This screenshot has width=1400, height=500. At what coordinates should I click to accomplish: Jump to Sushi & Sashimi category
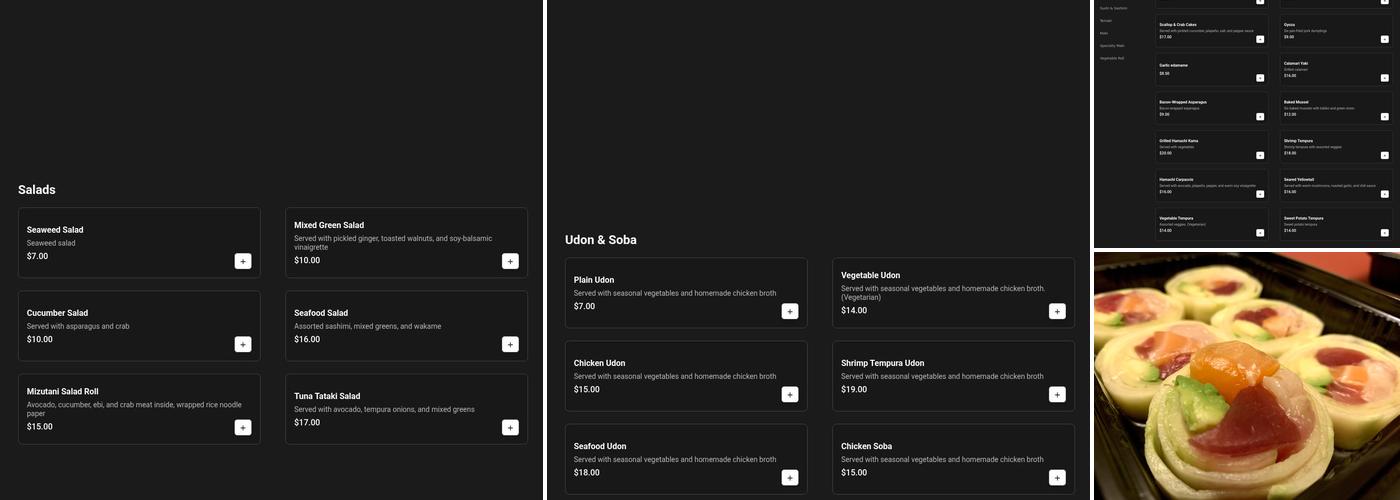[1113, 8]
